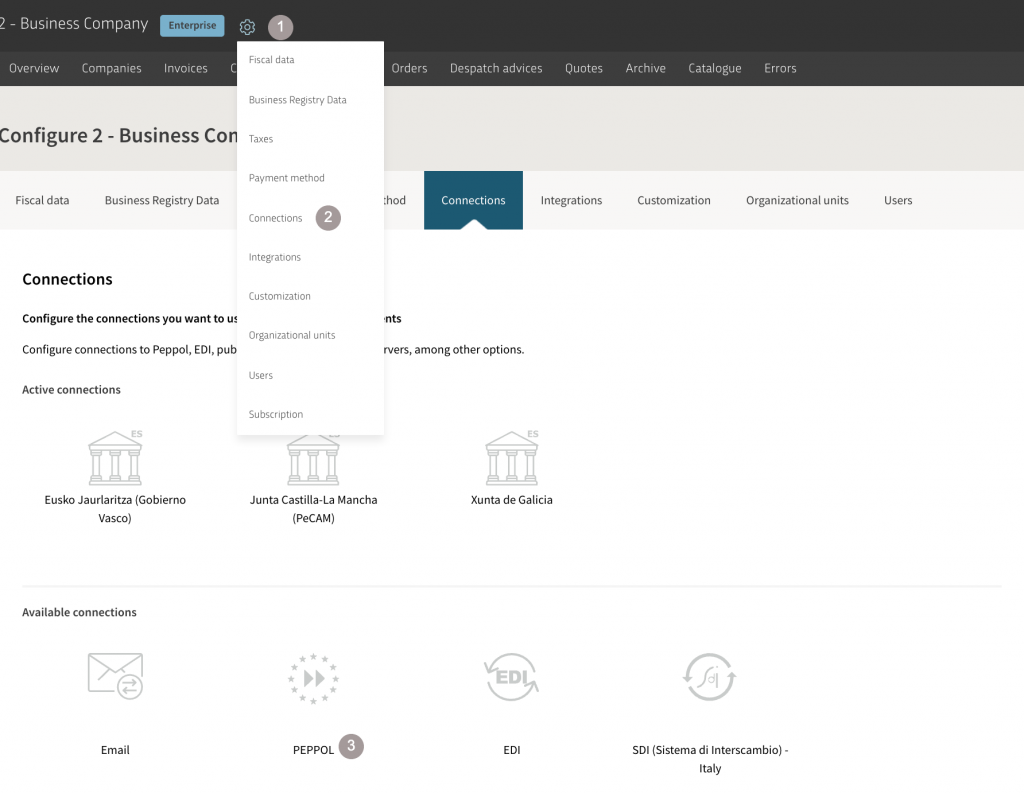Select Taxes from the settings dropdown
1024x793 pixels.
click(x=261, y=138)
